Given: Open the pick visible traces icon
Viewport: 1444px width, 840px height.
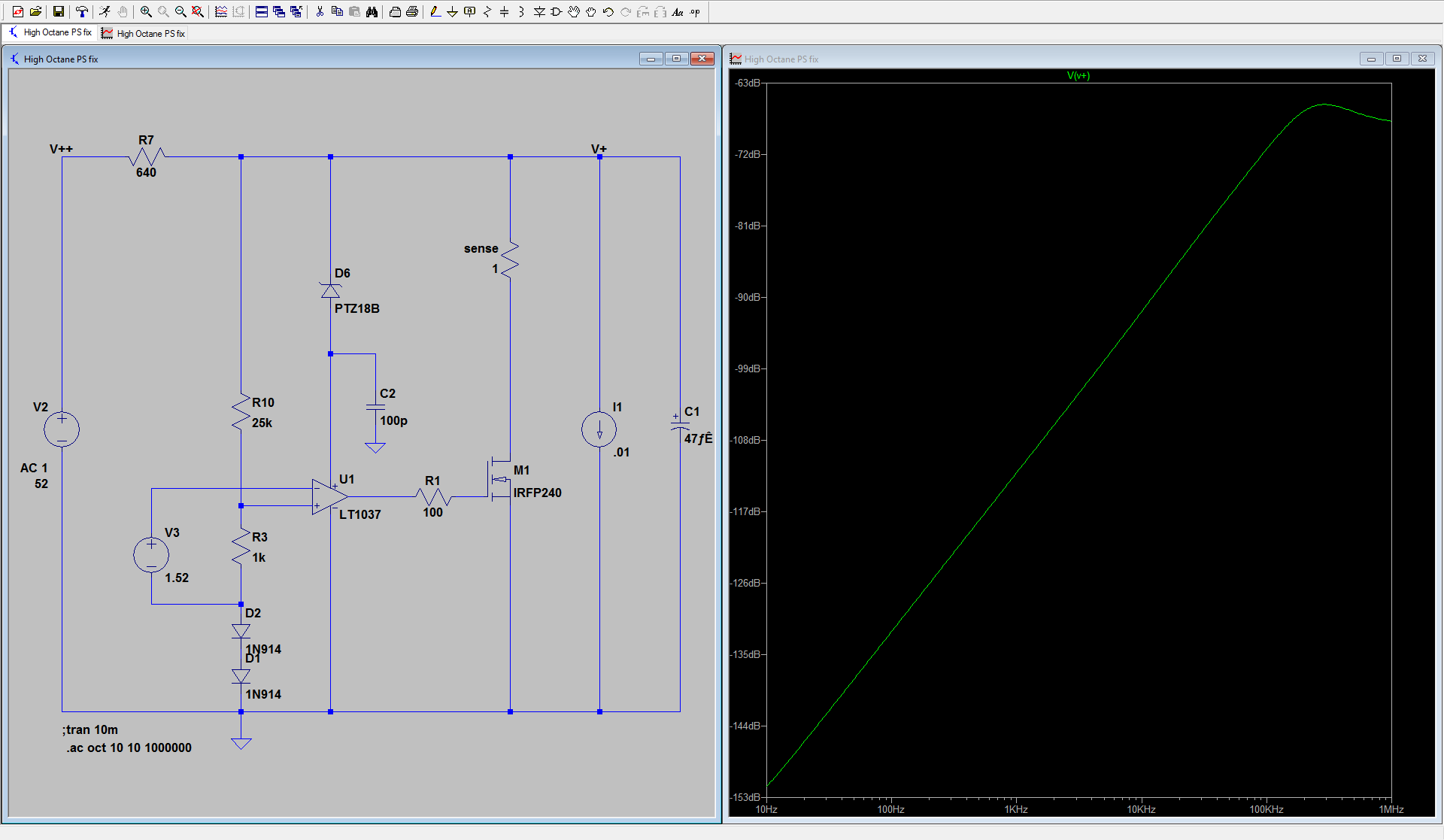Looking at the screenshot, I should click(221, 11).
